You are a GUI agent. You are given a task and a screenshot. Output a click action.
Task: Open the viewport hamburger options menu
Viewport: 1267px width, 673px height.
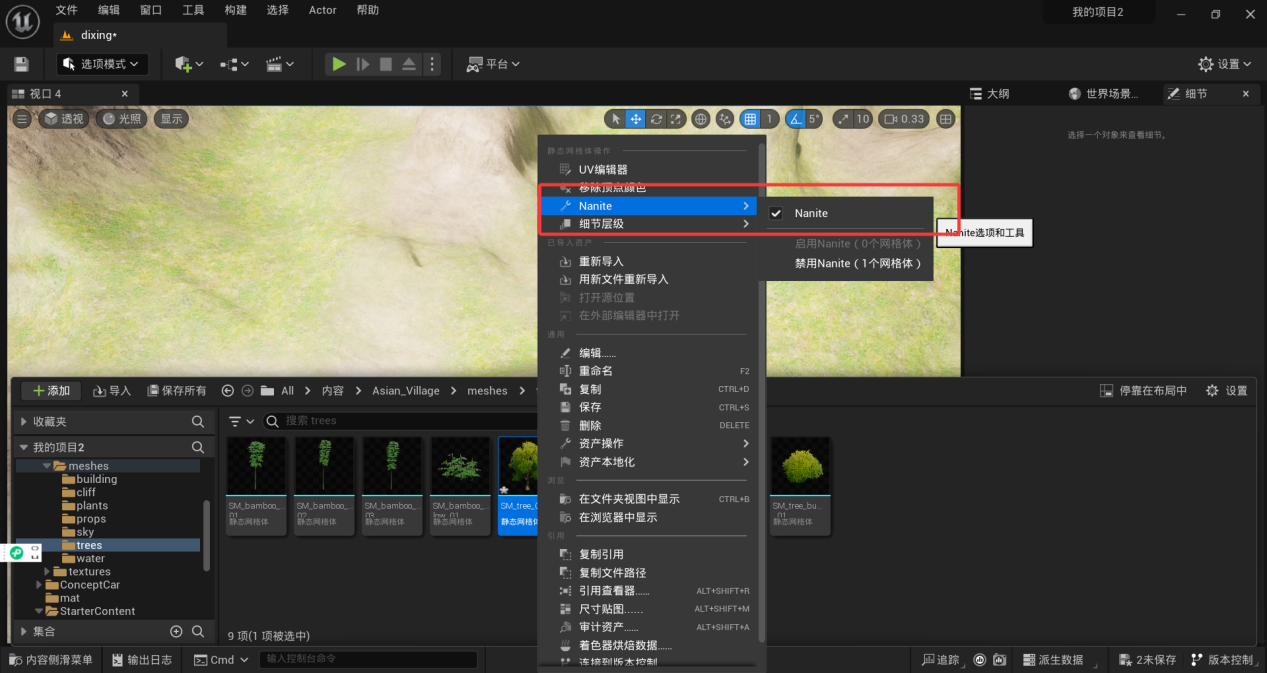pyautogui.click(x=21, y=119)
